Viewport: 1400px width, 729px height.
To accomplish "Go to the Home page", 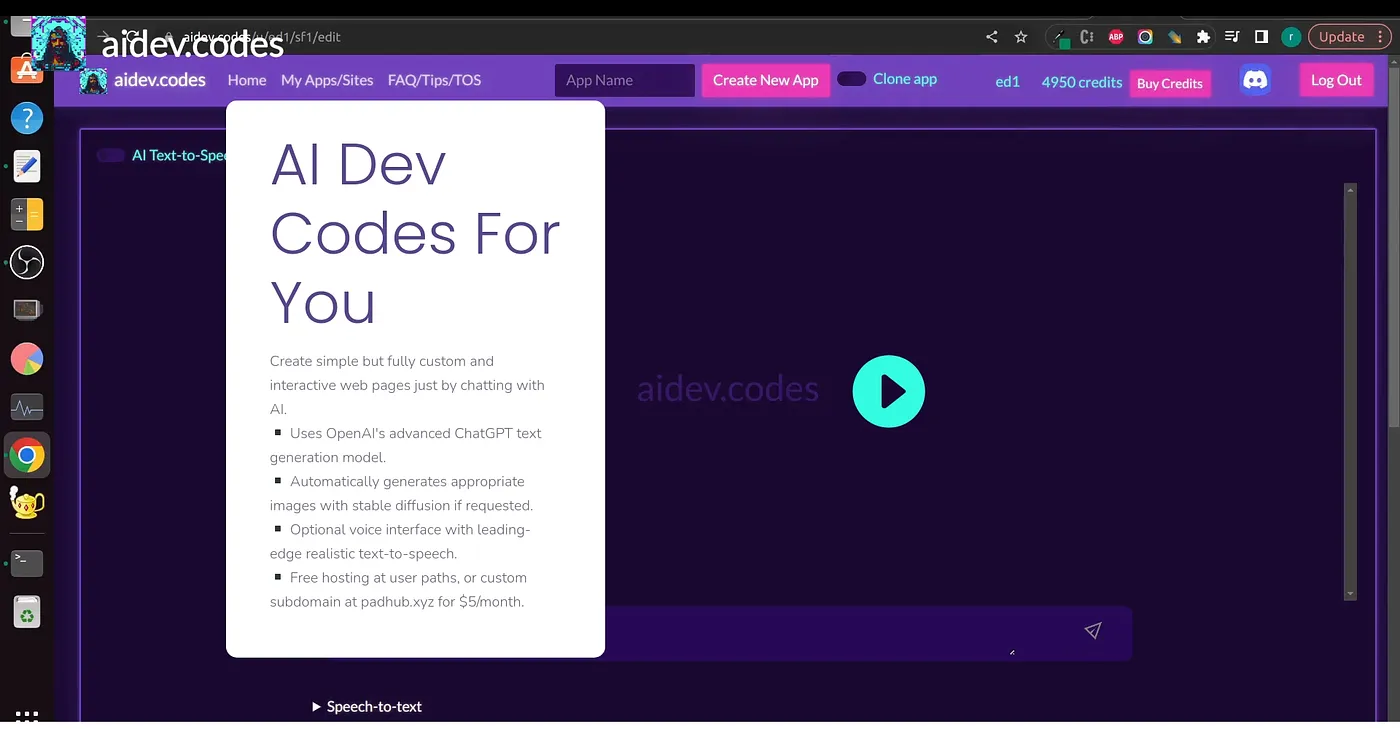I will click(x=247, y=80).
